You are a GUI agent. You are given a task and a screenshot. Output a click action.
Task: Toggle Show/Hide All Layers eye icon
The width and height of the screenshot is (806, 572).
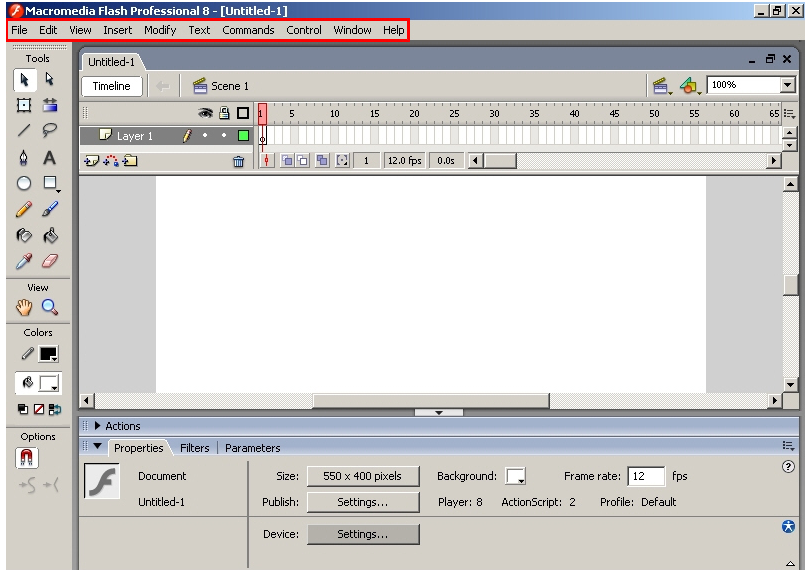tap(205, 113)
